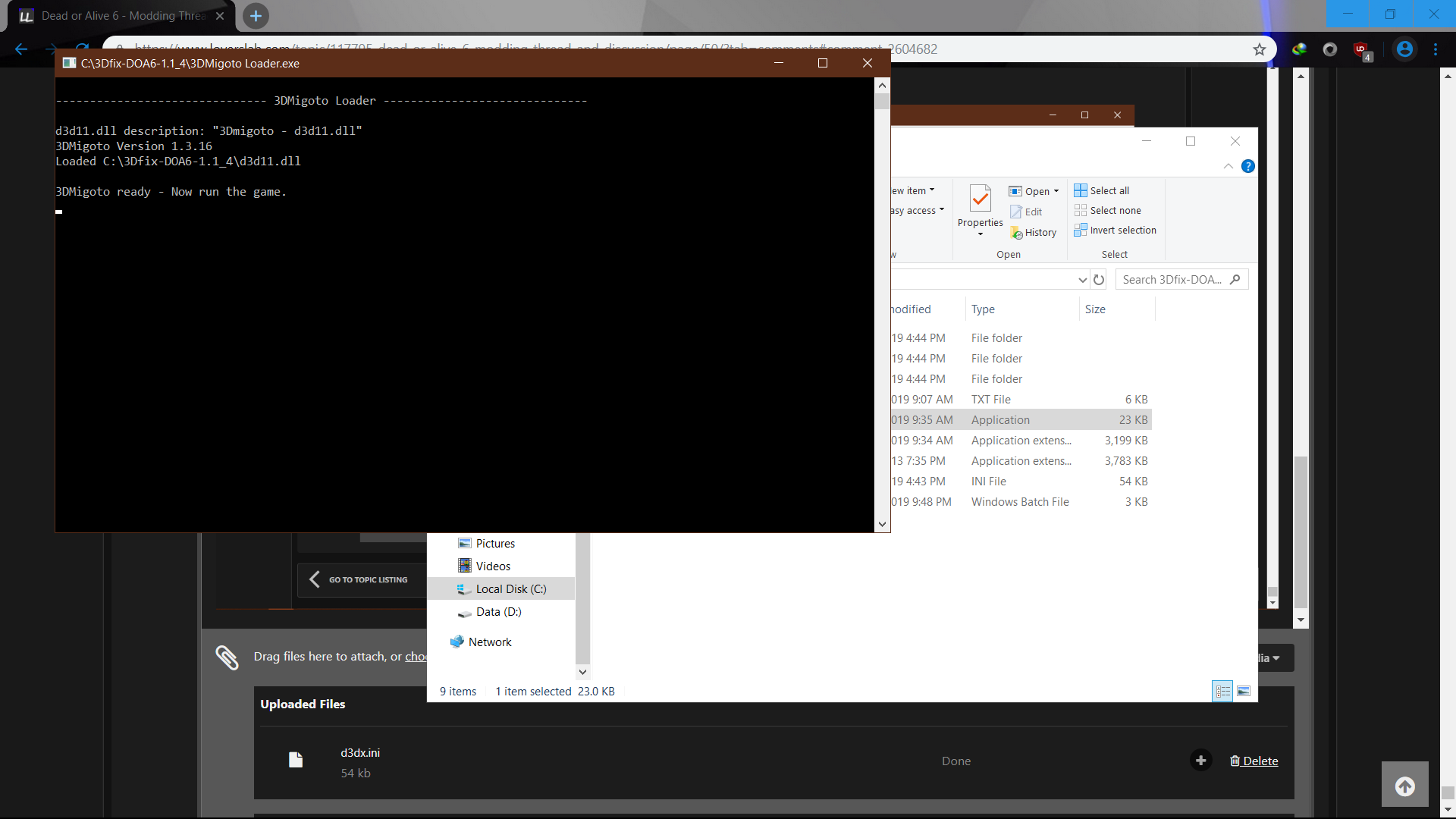The height and width of the screenshot is (819, 1456).
Task: Select the INI File 54 KB row
Action: [1021, 482]
